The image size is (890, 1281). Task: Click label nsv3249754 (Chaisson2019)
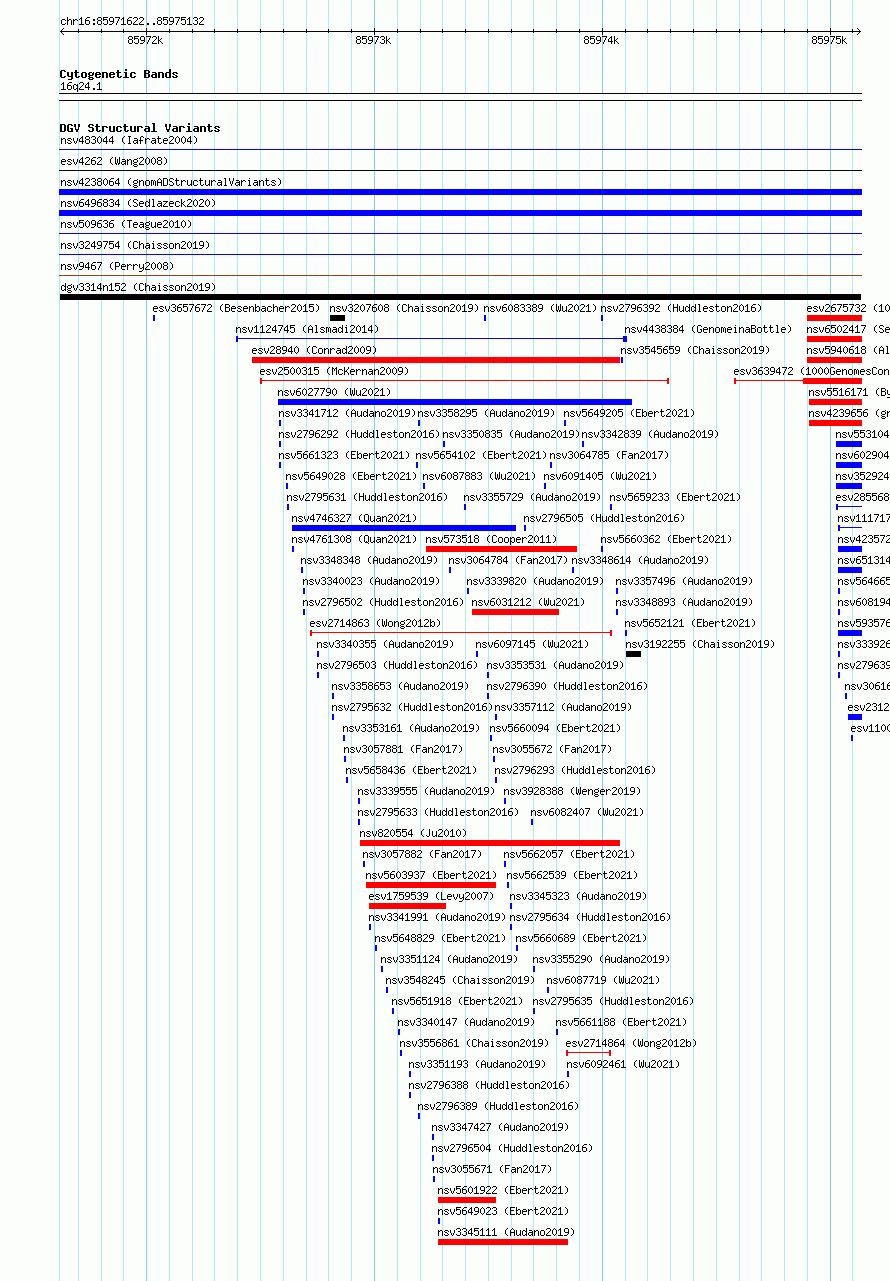pos(135,245)
